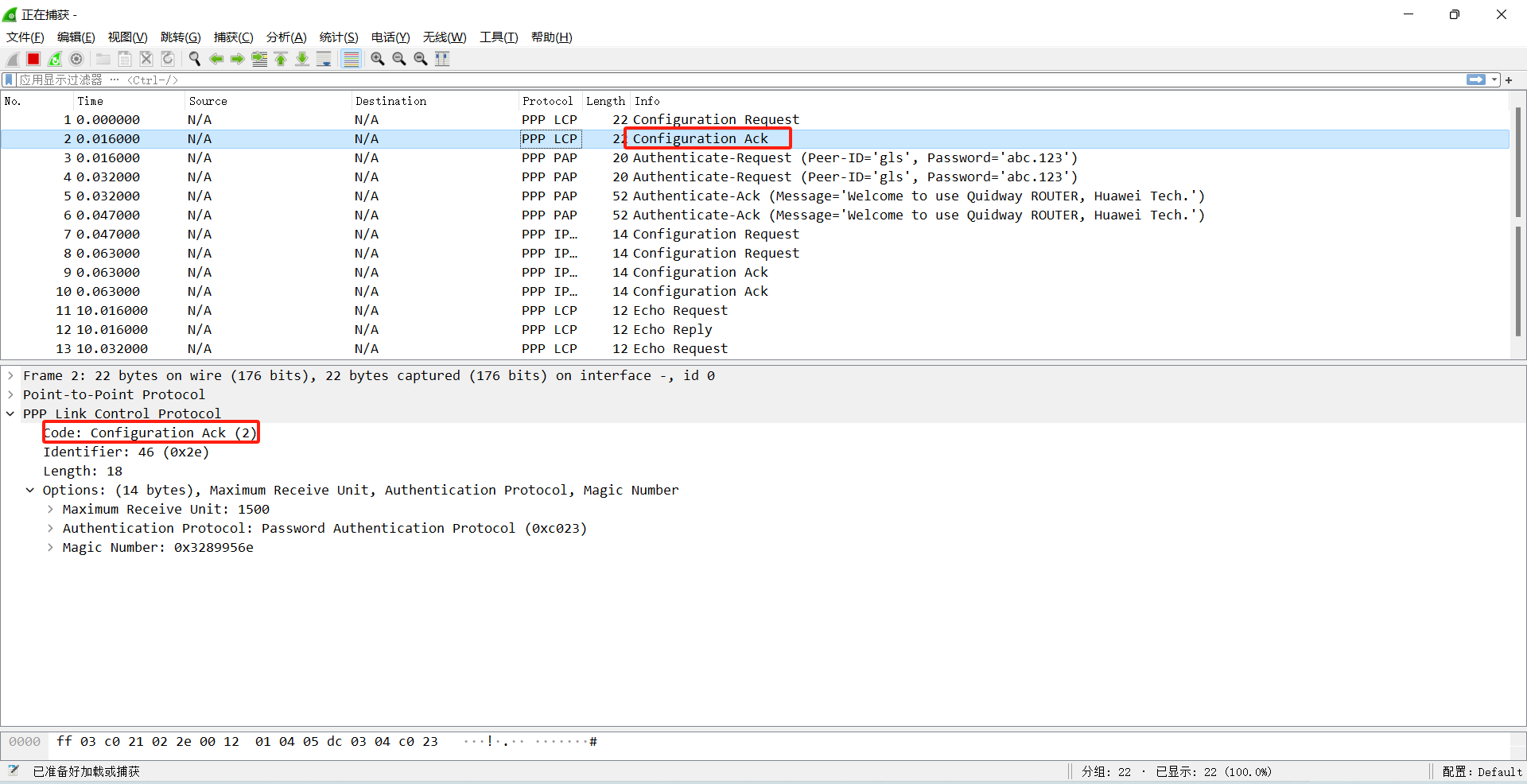The width and height of the screenshot is (1527, 784).
Task: Click go to specific packet icon
Action: (x=259, y=59)
